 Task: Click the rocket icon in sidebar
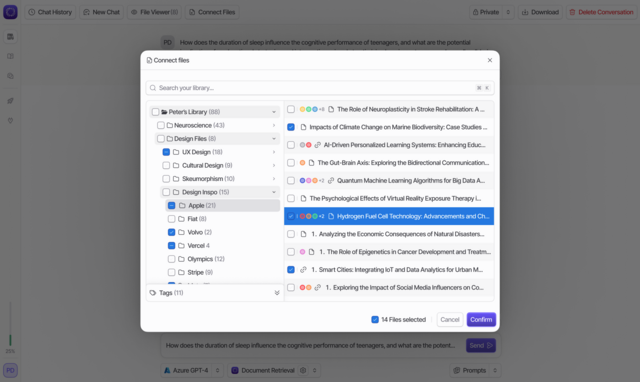10,101
